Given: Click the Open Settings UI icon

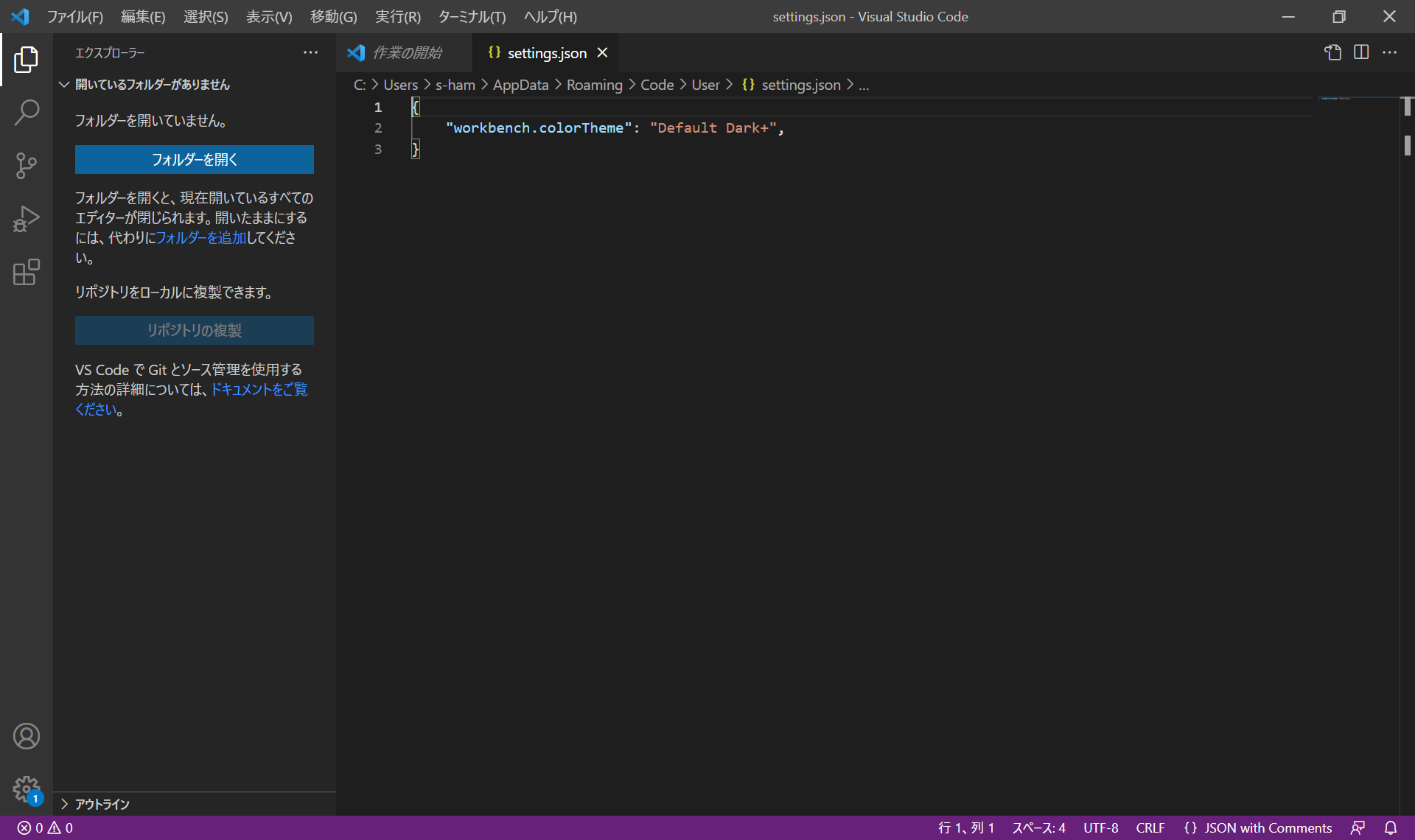Looking at the screenshot, I should (1332, 52).
